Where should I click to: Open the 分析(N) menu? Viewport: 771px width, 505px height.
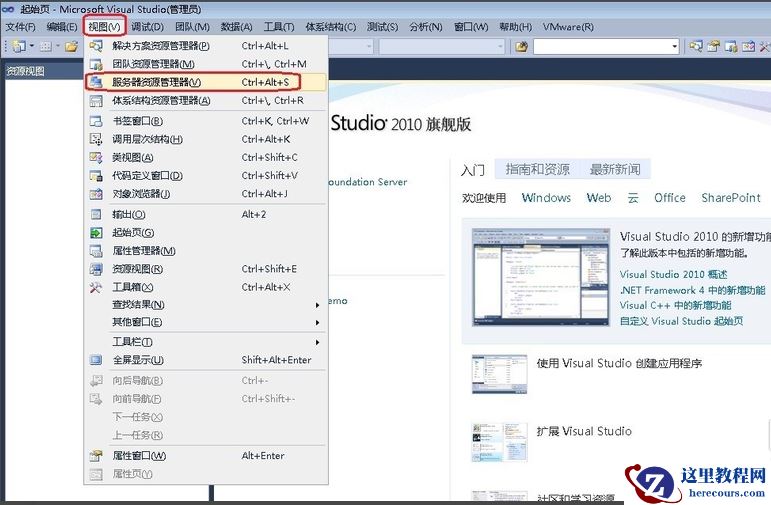click(x=426, y=27)
